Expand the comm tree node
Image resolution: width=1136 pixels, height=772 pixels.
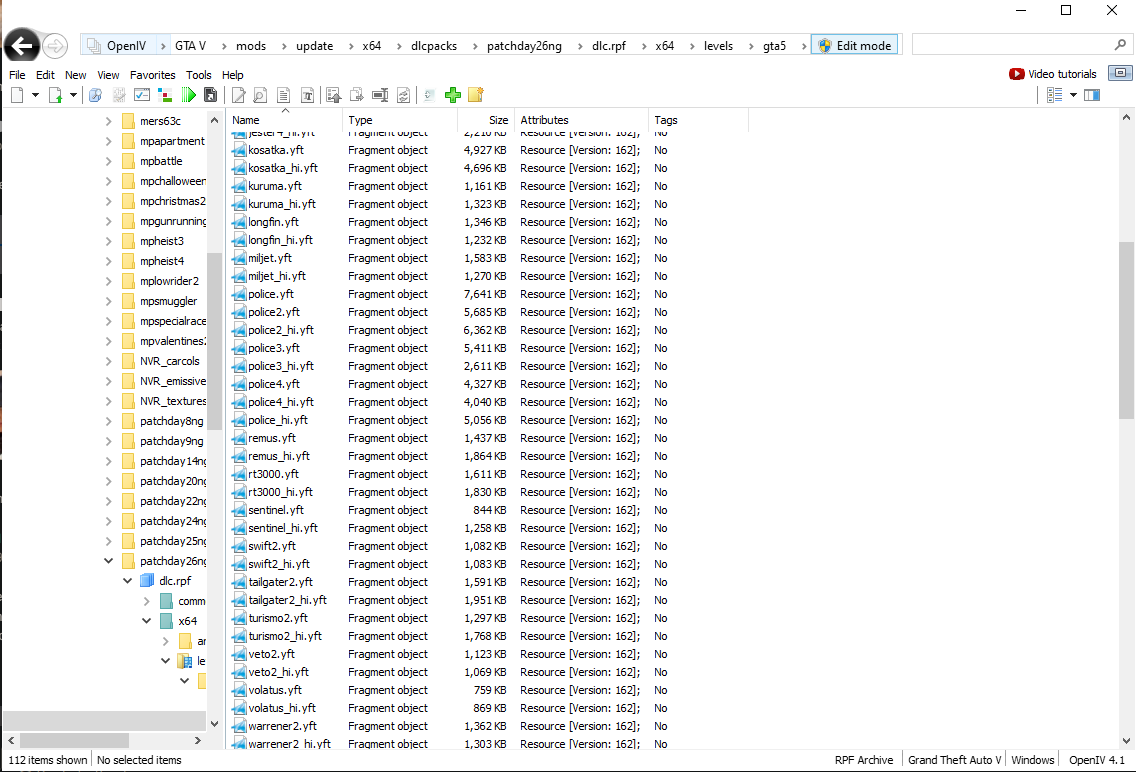click(x=146, y=601)
